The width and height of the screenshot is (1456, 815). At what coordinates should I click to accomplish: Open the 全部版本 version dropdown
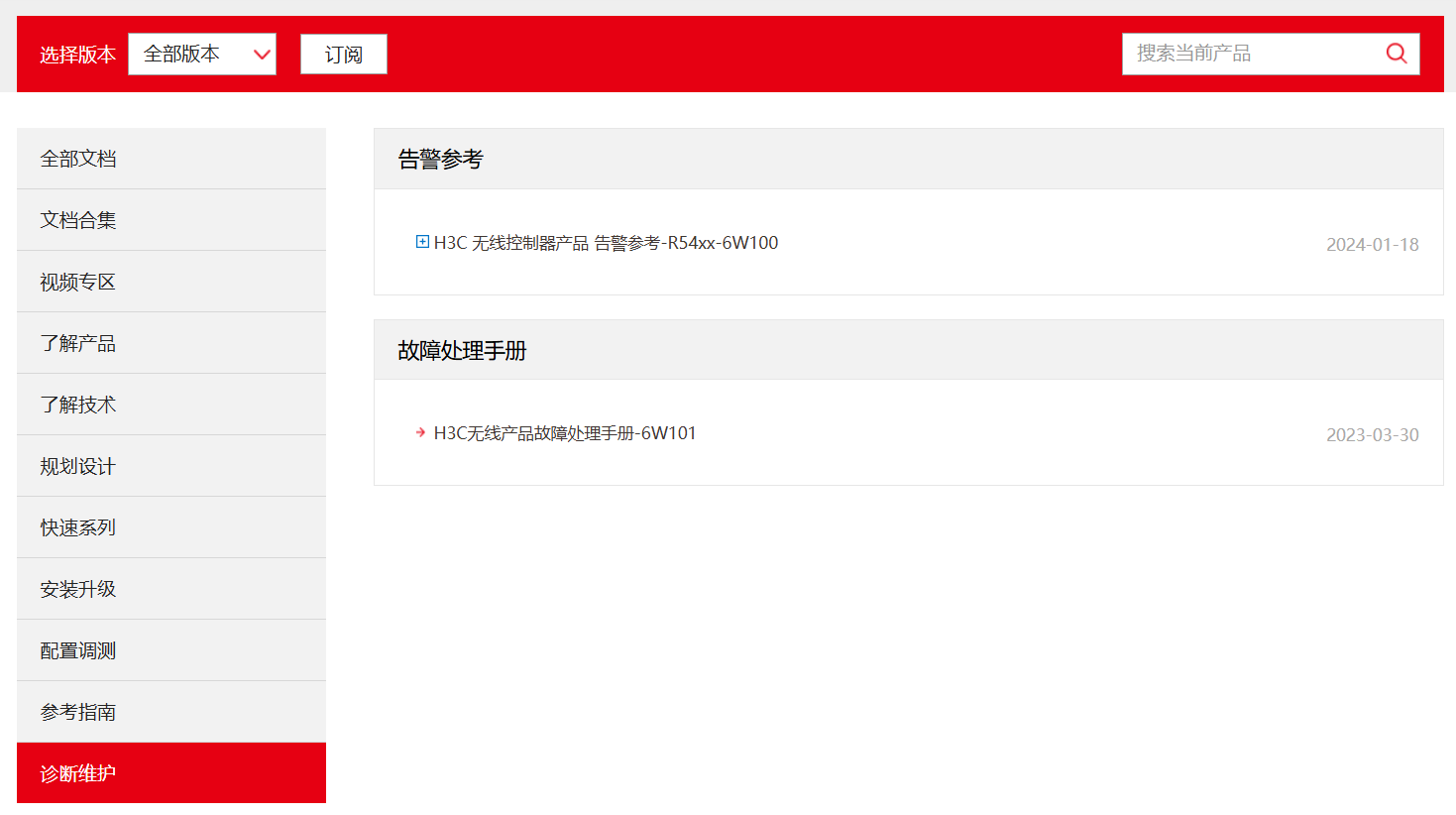pyautogui.click(x=202, y=54)
